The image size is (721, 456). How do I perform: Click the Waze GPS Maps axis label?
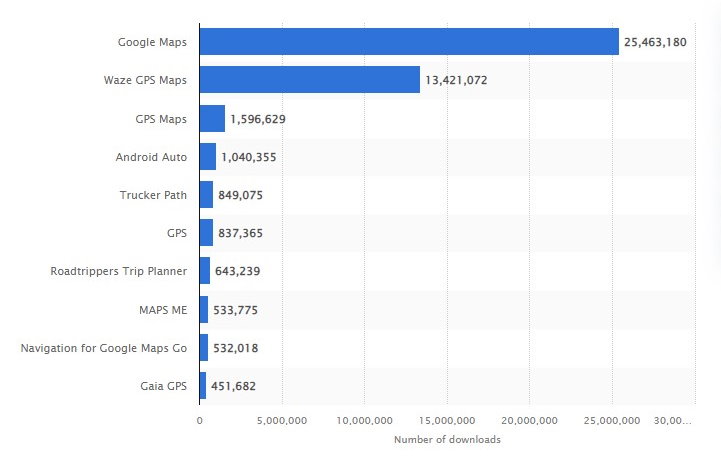(x=144, y=80)
